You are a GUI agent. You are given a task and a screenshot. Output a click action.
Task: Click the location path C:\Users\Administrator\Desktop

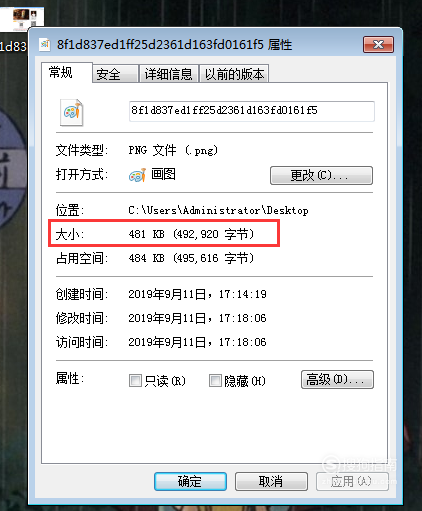(x=218, y=210)
